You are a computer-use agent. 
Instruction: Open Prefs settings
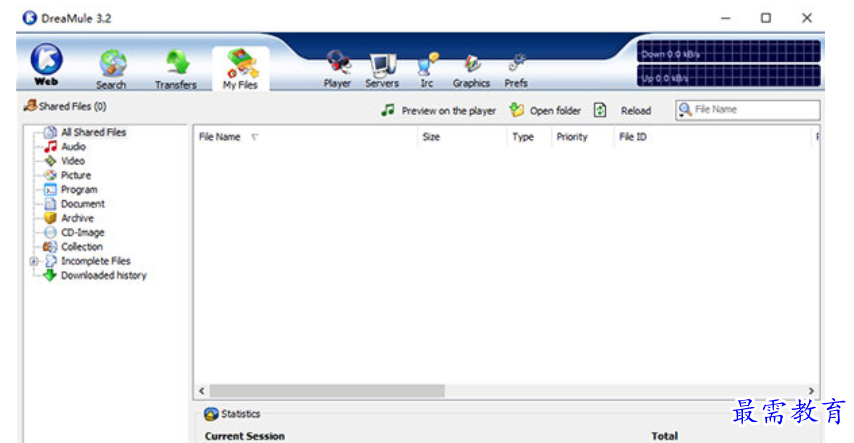tap(516, 69)
